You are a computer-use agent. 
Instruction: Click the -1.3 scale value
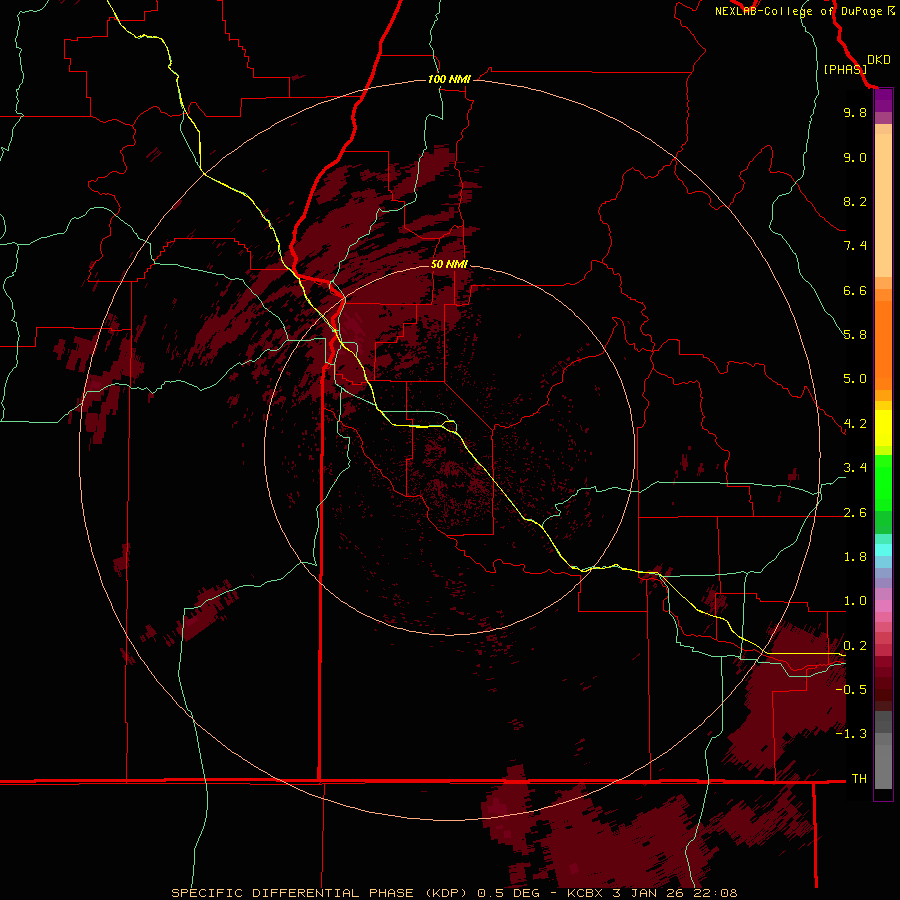851,734
